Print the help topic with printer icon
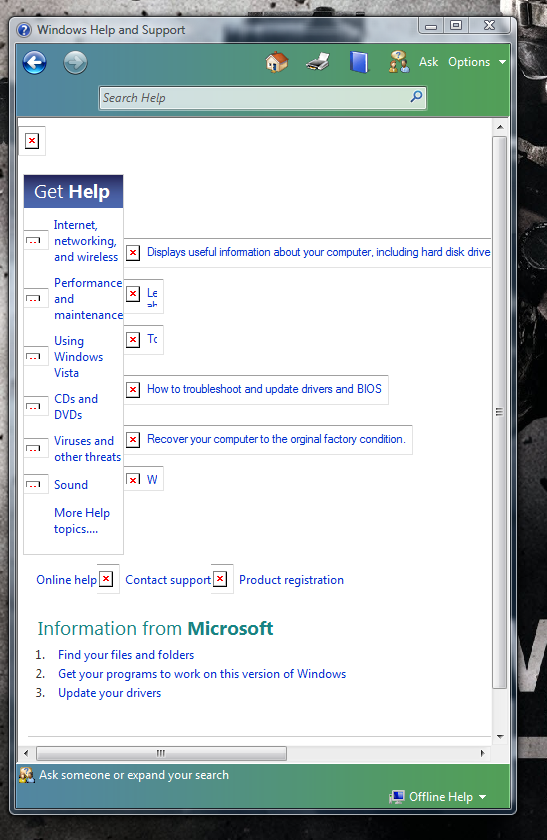Screen dimensions: 547x840 (318, 62)
